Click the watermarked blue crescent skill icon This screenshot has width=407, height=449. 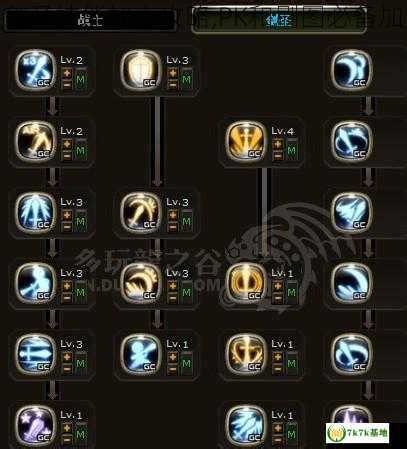351,284
